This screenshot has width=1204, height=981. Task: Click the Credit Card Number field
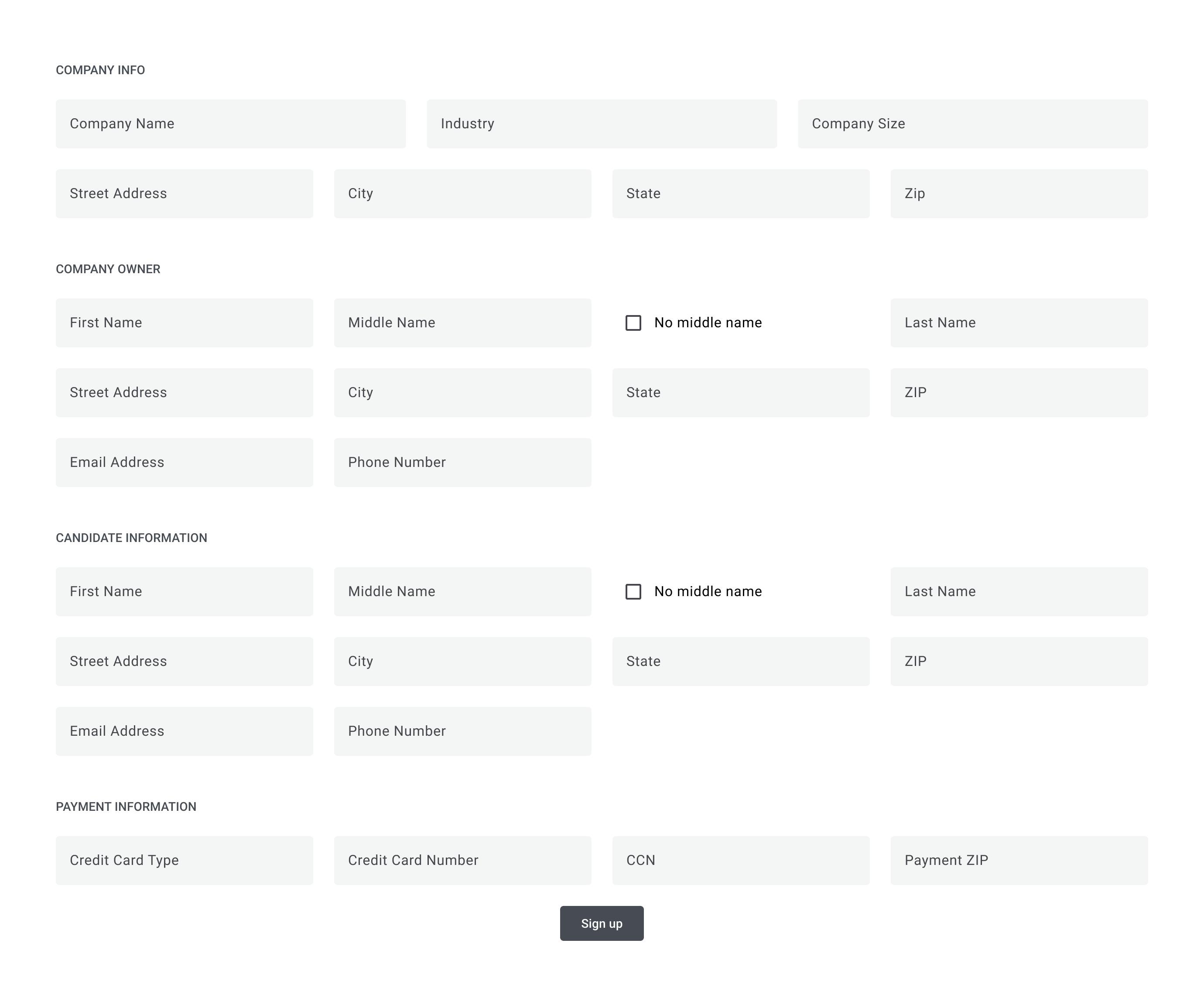click(462, 861)
